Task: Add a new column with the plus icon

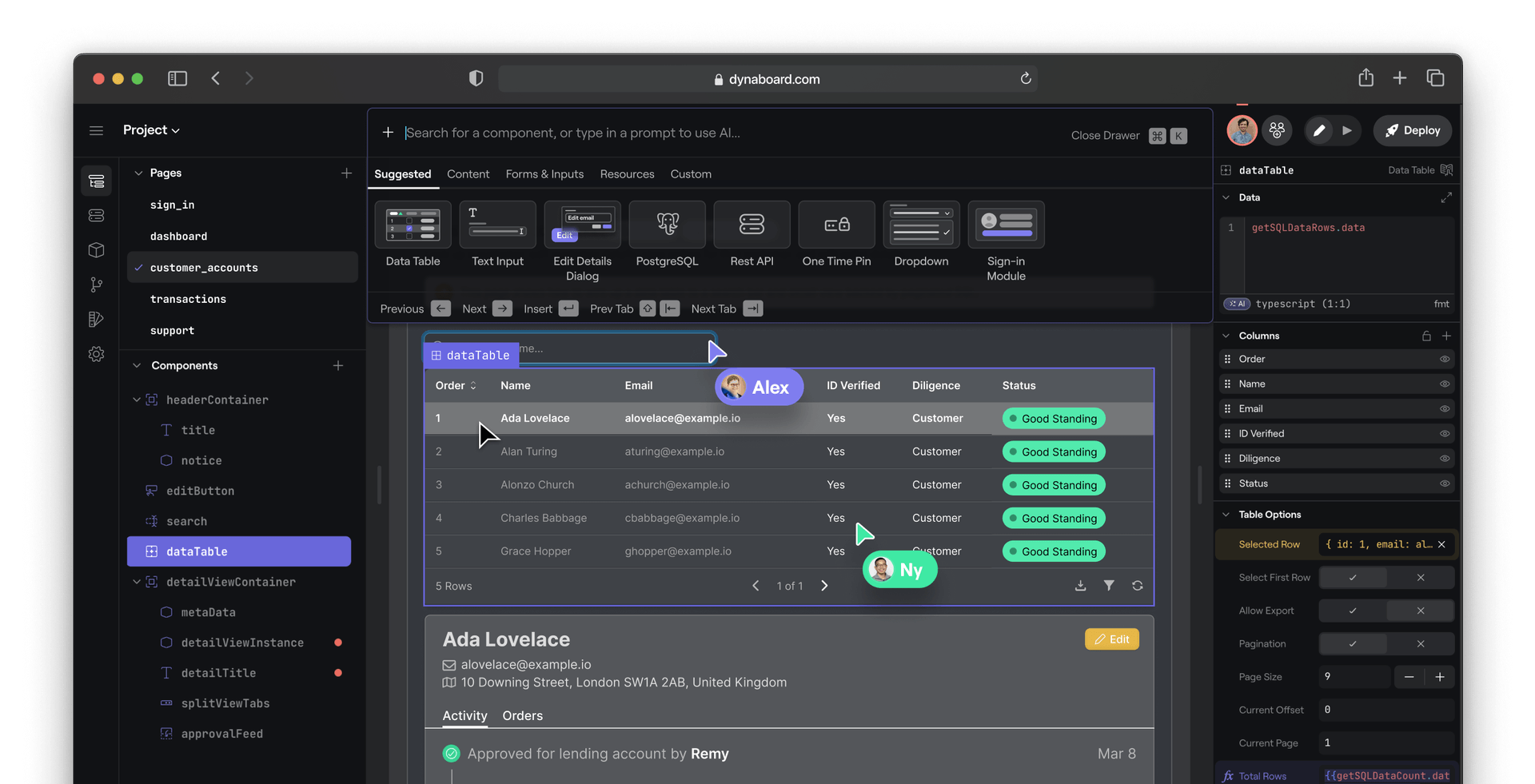Action: pyautogui.click(x=1447, y=336)
